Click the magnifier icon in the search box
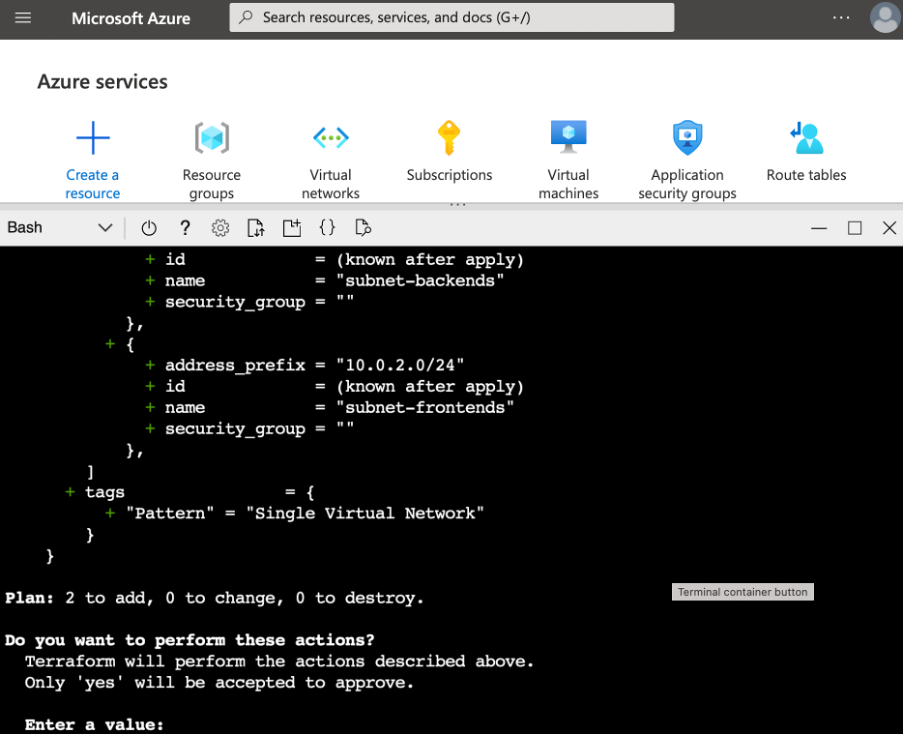This screenshot has height=734, width=904. [x=246, y=17]
